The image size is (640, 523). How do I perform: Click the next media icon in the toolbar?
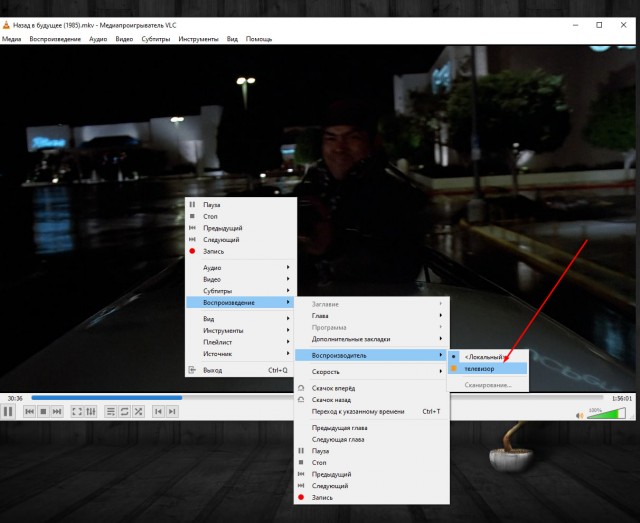(57, 412)
